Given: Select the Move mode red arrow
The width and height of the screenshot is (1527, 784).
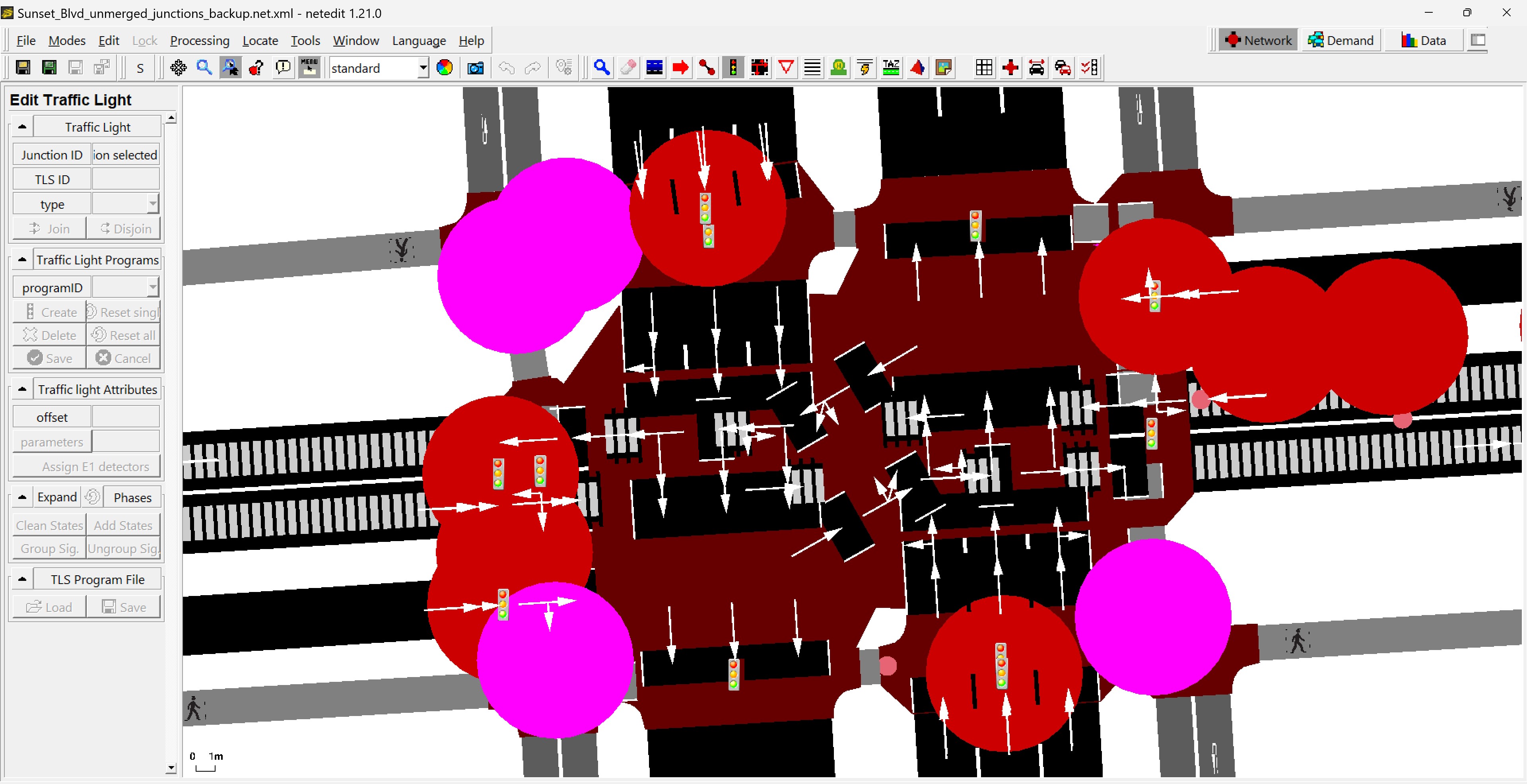Looking at the screenshot, I should tap(680, 68).
